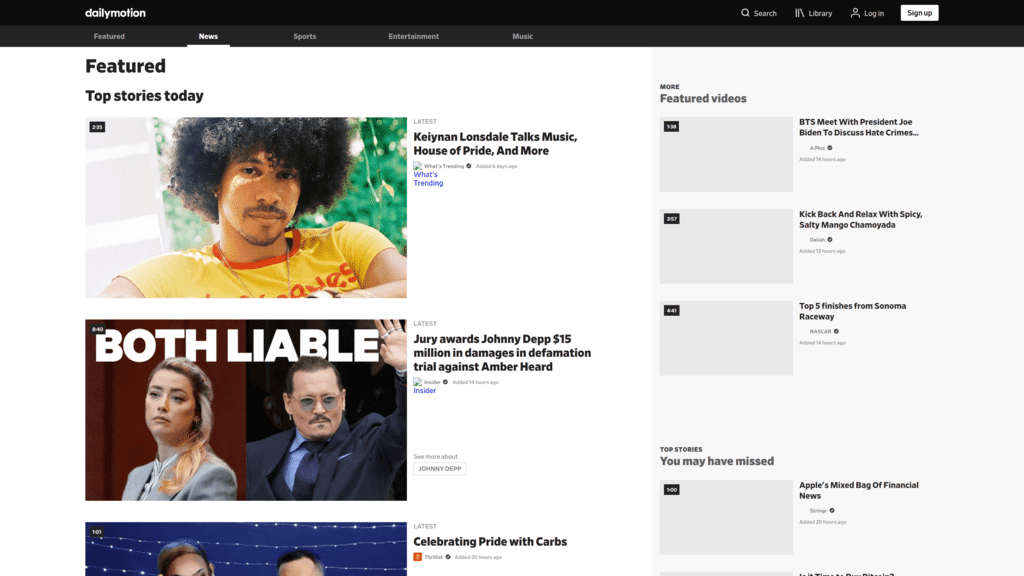This screenshot has height=576, width=1024.
Task: Switch to the Music tab
Action: pyautogui.click(x=522, y=37)
